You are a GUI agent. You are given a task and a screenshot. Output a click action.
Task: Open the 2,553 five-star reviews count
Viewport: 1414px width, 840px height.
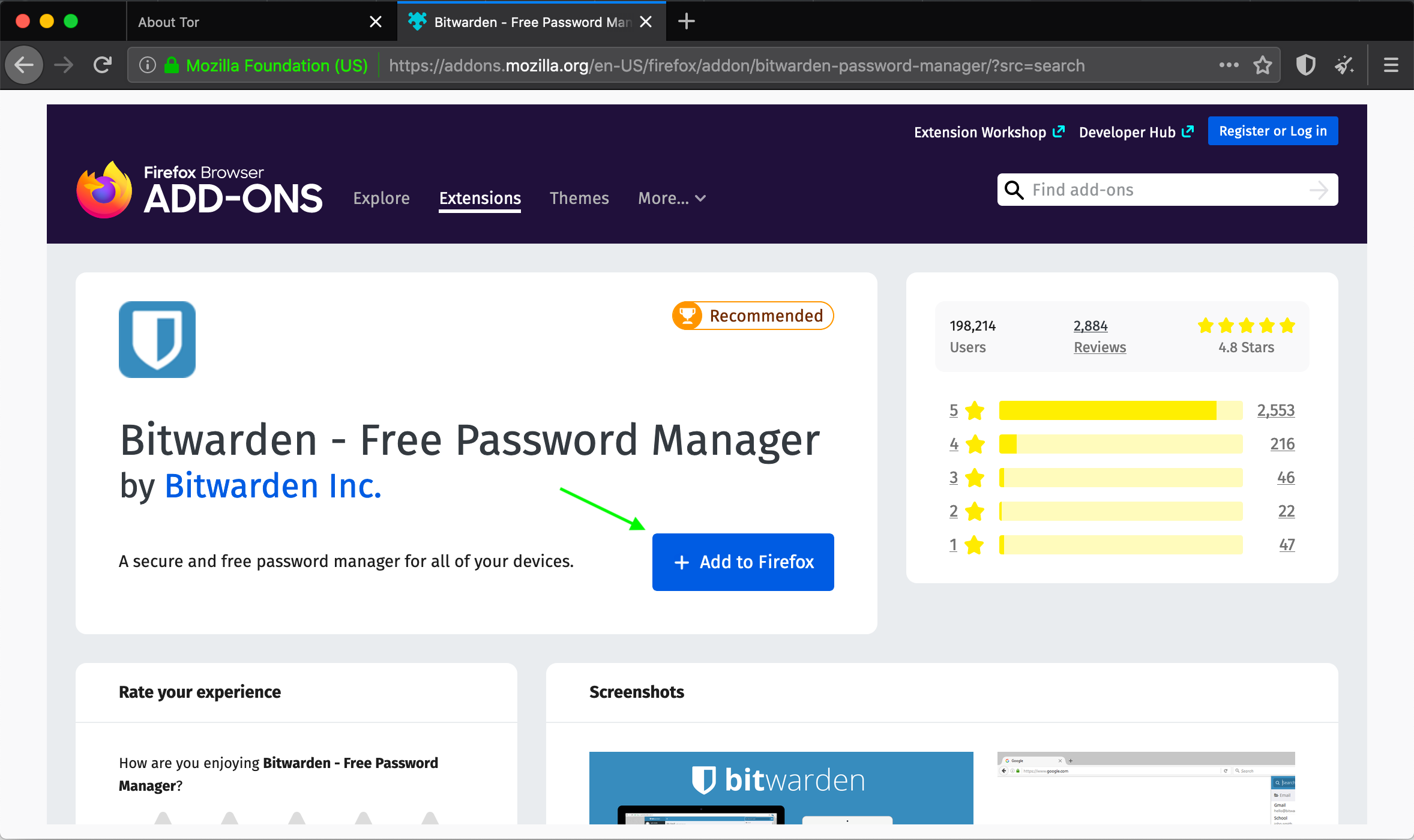(1276, 410)
